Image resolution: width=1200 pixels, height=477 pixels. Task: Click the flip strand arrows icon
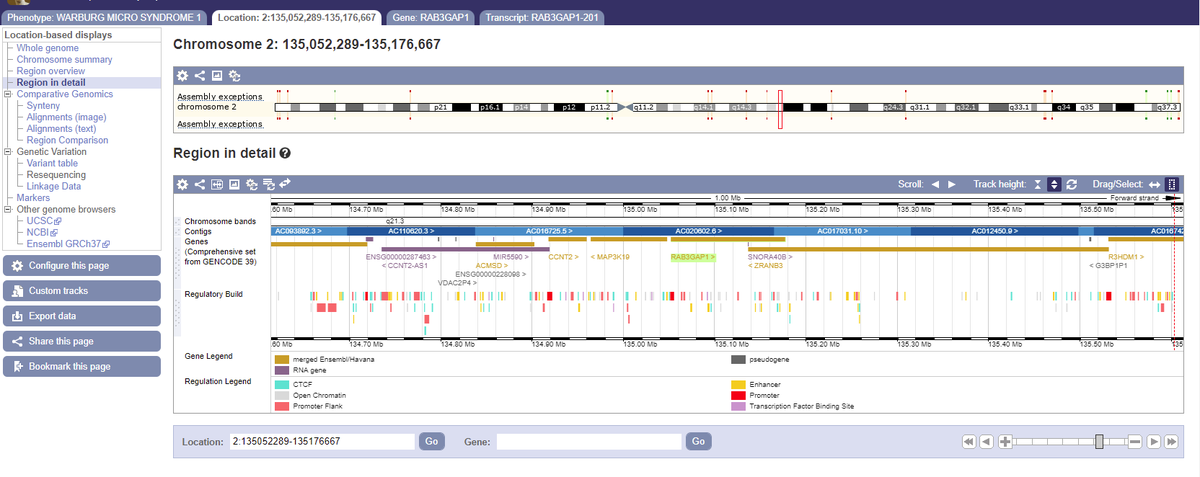click(285, 184)
